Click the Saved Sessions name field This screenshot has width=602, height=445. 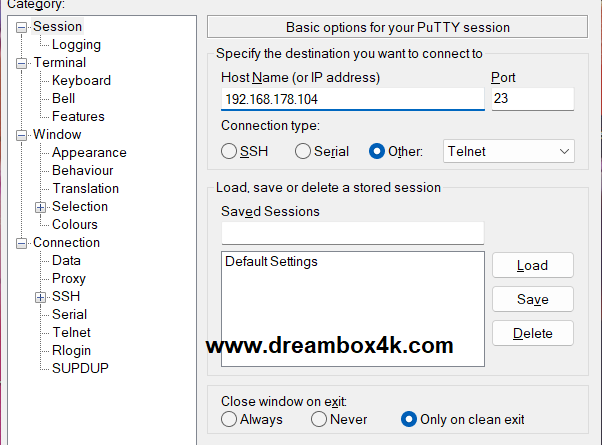(x=352, y=233)
